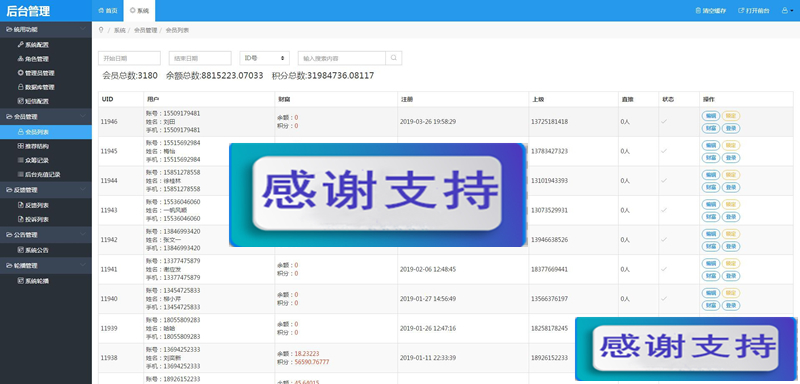Click registration time 2019-03-26 19:58:29
The image size is (800, 384).
pos(428,121)
